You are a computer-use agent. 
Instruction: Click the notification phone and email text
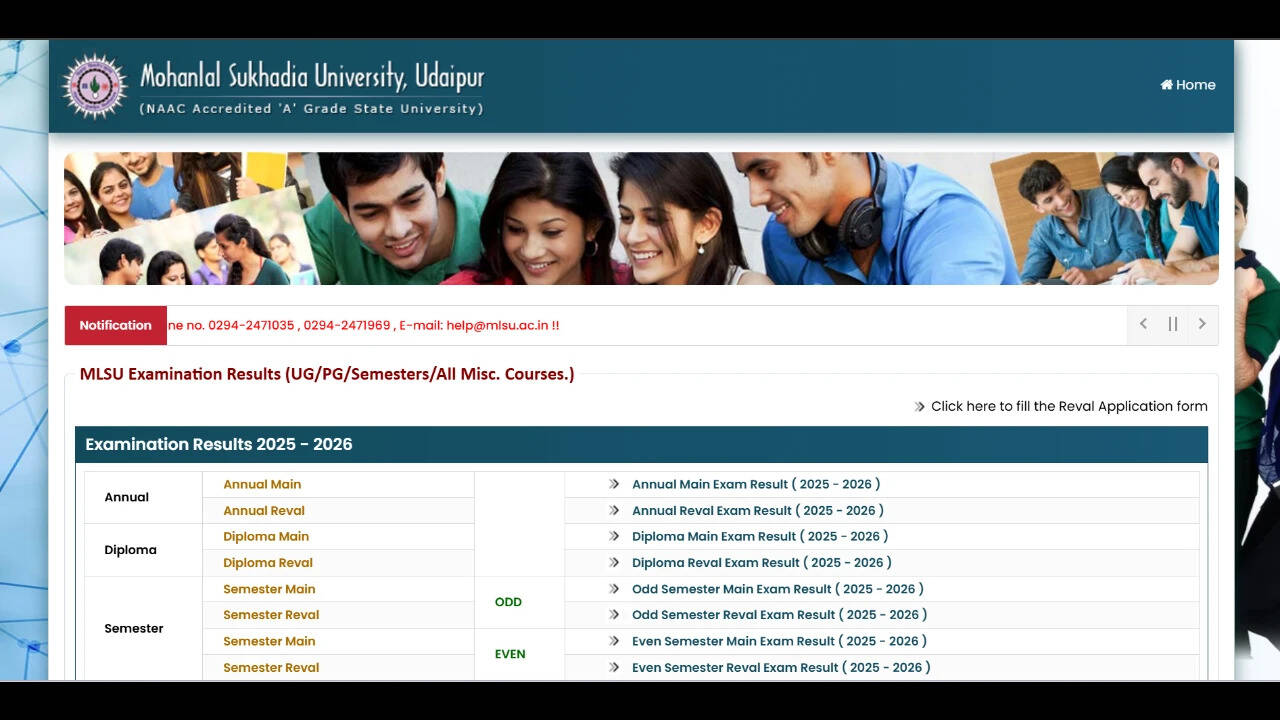point(364,325)
